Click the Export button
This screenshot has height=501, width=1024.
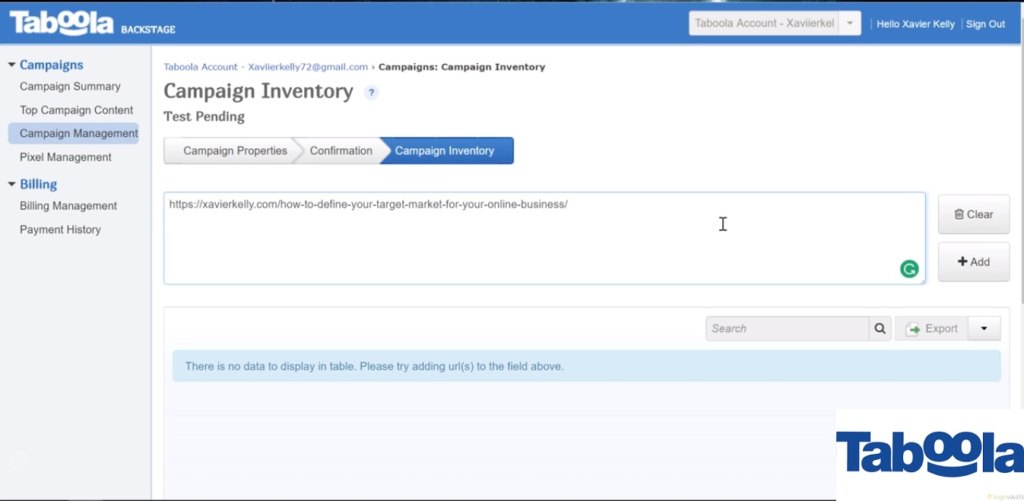point(931,328)
